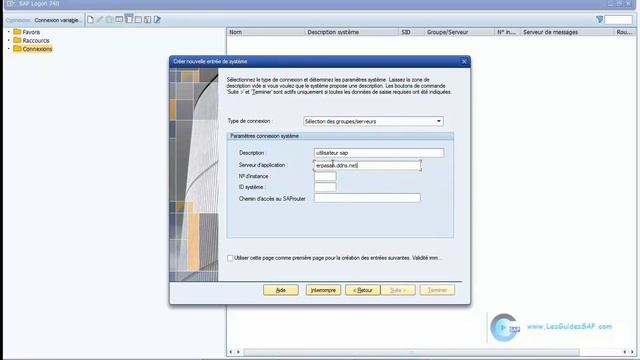The height and width of the screenshot is (360, 640).
Task: Click the SAP Logon title bar icon
Action: pos(11,4)
